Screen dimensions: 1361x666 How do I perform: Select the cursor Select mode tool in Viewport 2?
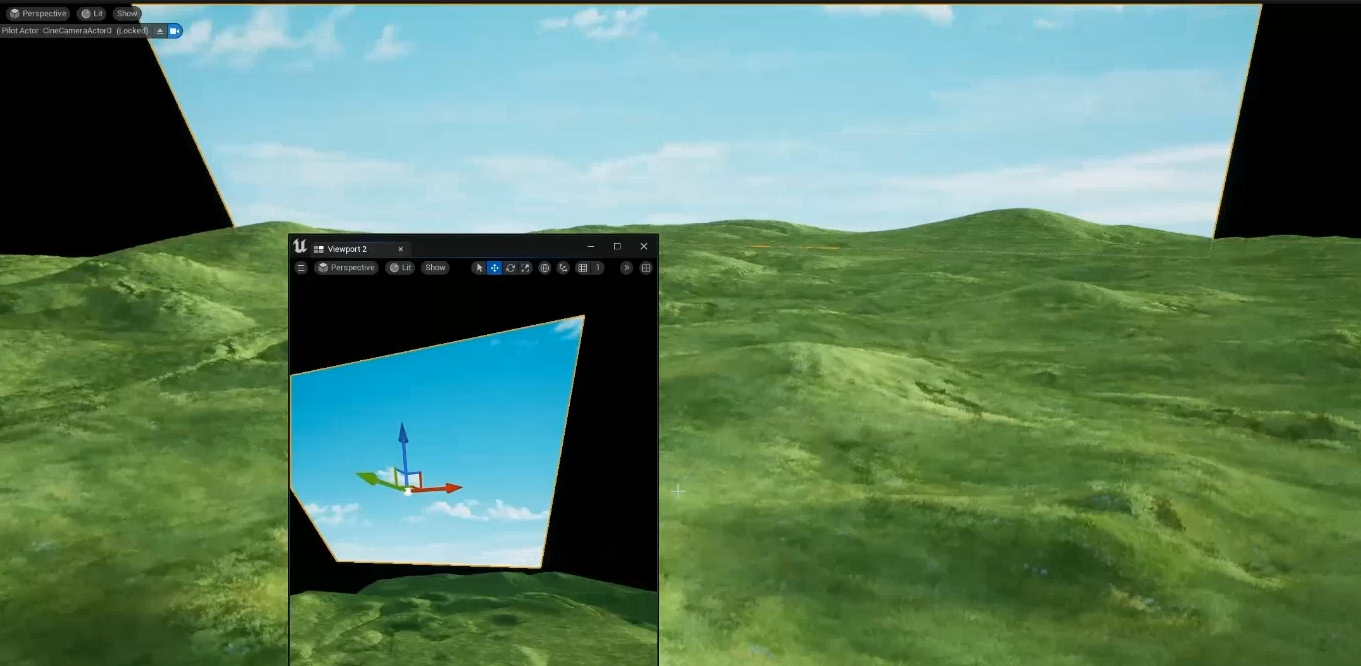pyautogui.click(x=479, y=268)
